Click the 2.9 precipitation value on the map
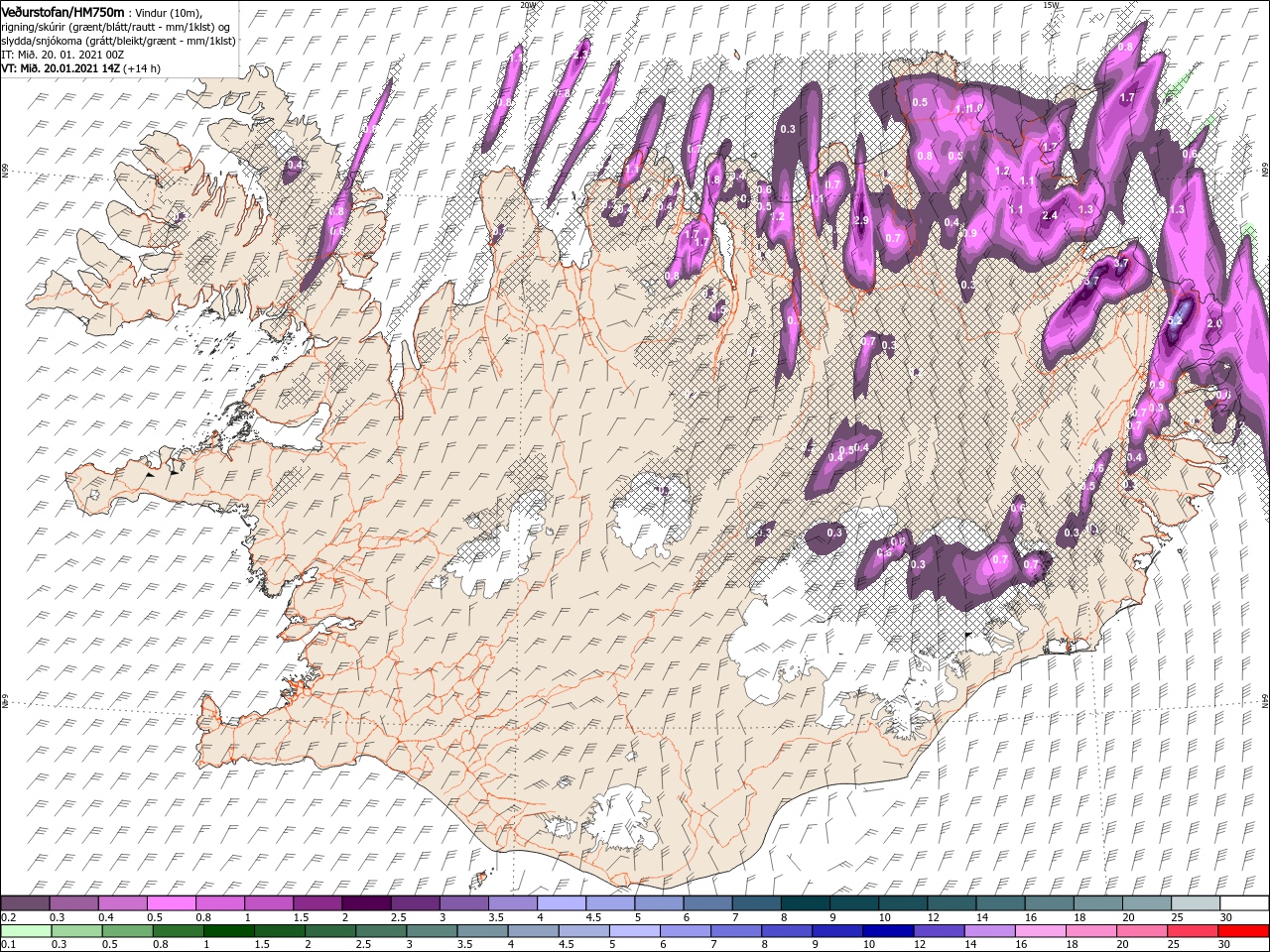This screenshot has width=1270, height=952. click(x=861, y=220)
